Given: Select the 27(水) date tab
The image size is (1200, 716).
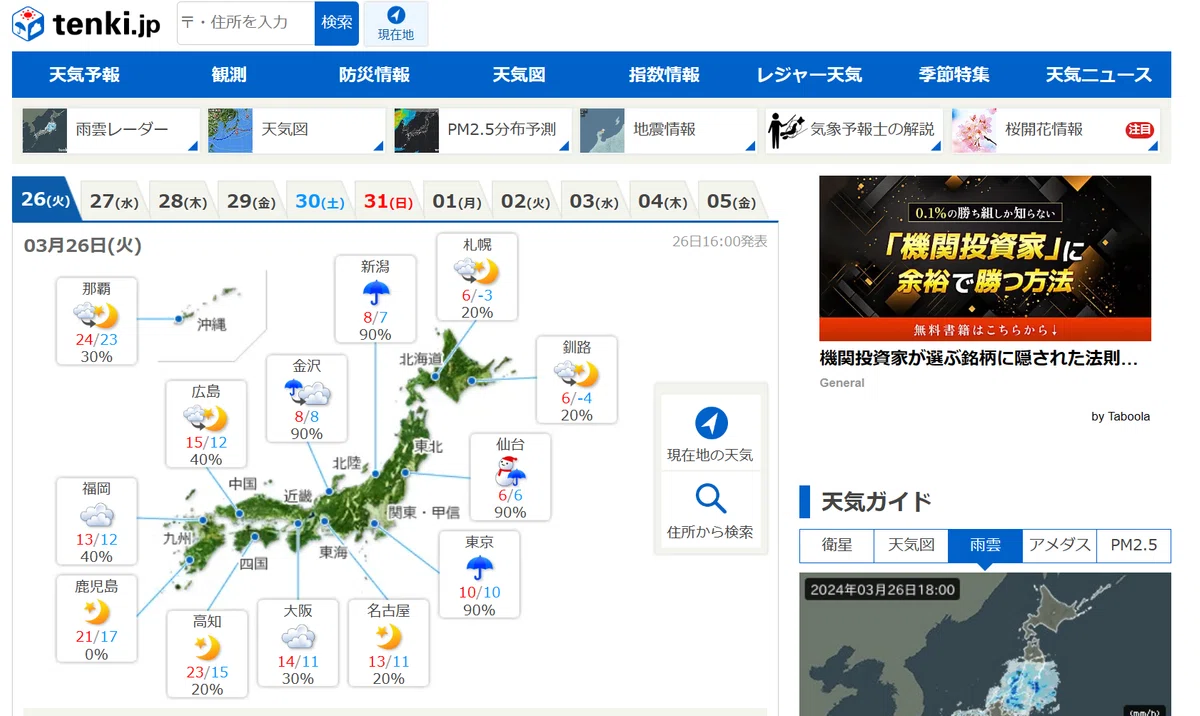Looking at the screenshot, I should point(114,201).
